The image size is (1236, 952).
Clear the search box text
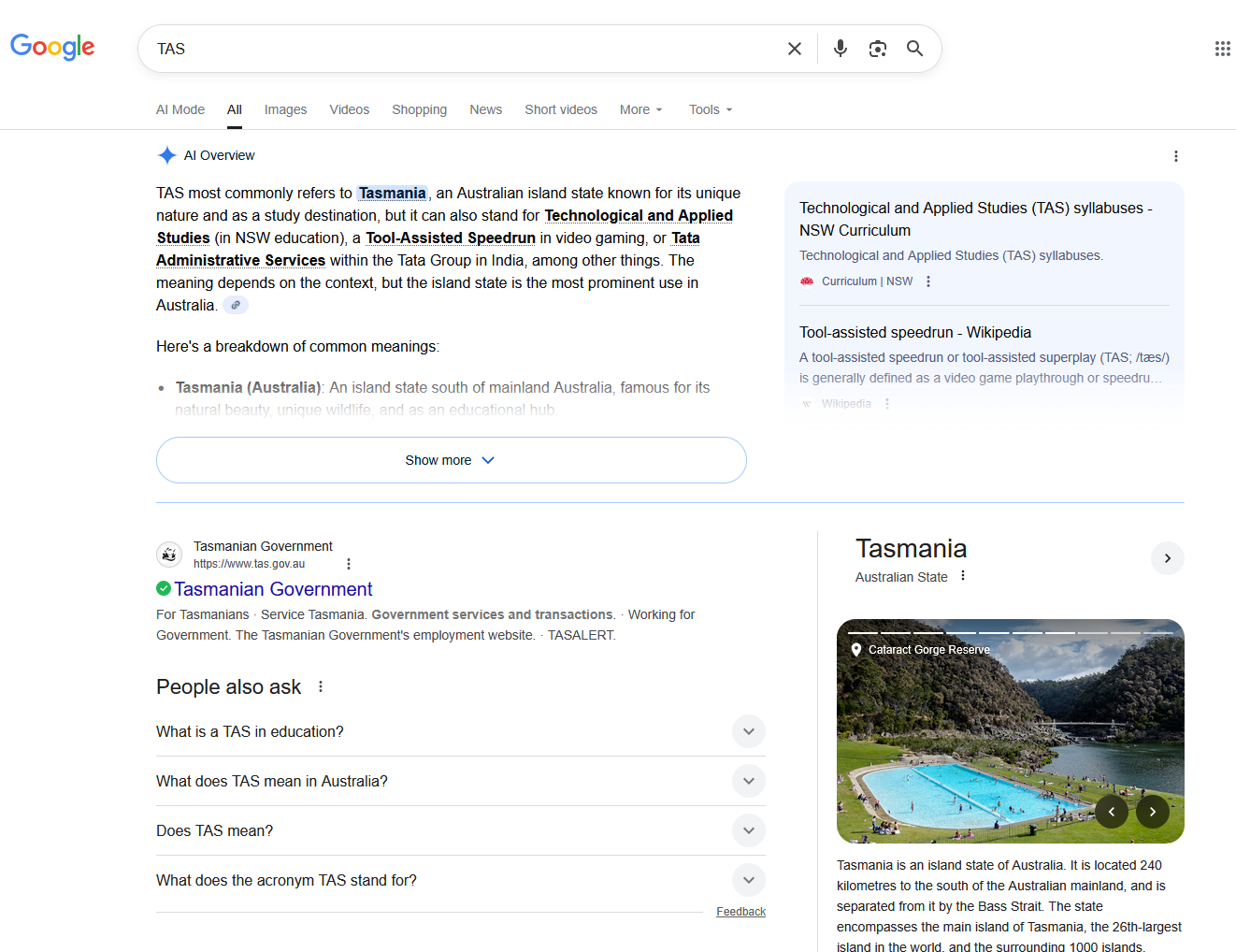795,49
